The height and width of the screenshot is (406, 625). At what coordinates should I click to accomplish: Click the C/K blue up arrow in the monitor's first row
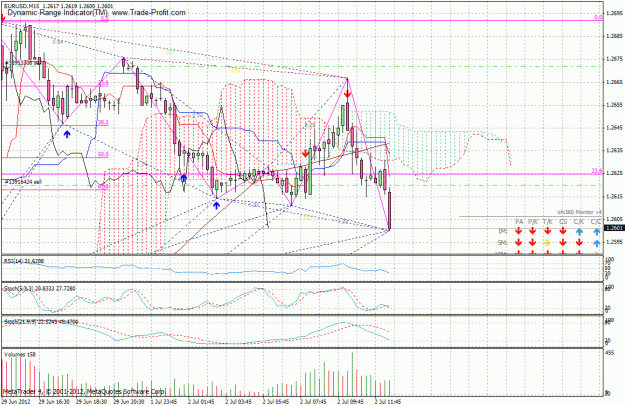(579, 231)
